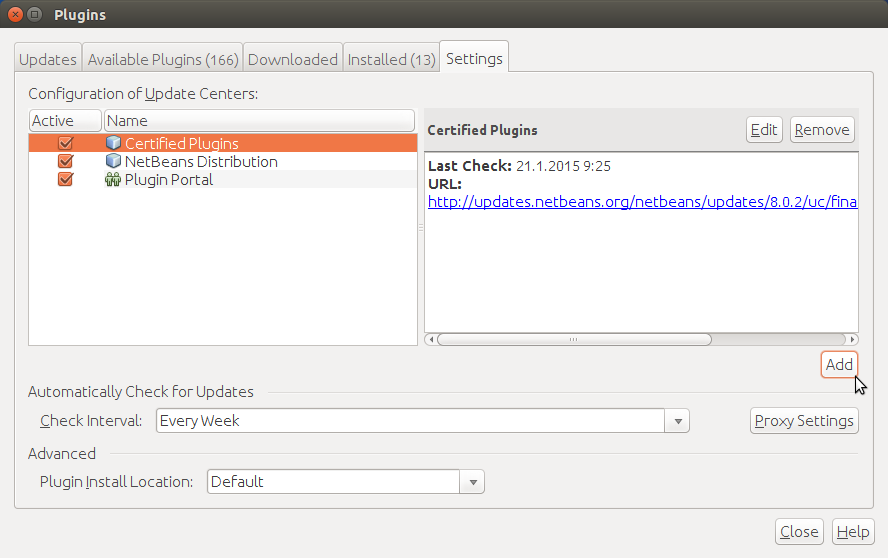Image resolution: width=888 pixels, height=558 pixels.
Task: Open the updates.netbeans.org URL link
Action: click(x=642, y=202)
